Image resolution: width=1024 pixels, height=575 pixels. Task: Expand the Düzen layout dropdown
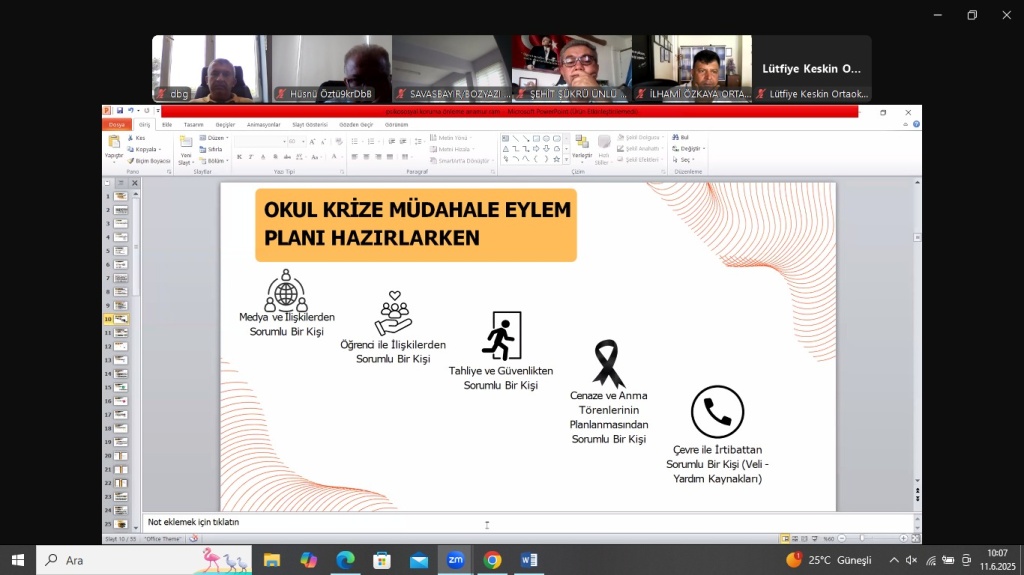[x=216, y=138]
